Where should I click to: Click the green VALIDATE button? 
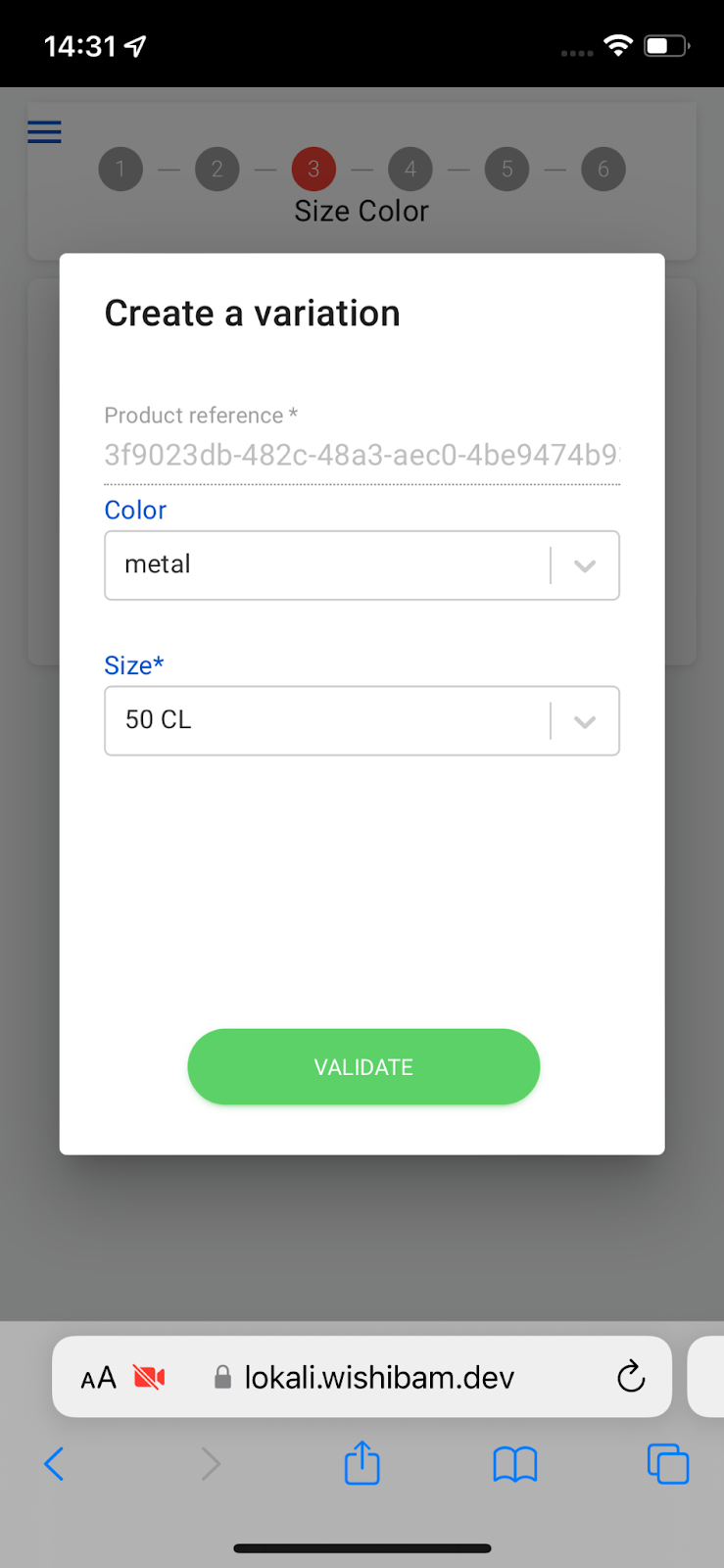pyautogui.click(x=363, y=1066)
